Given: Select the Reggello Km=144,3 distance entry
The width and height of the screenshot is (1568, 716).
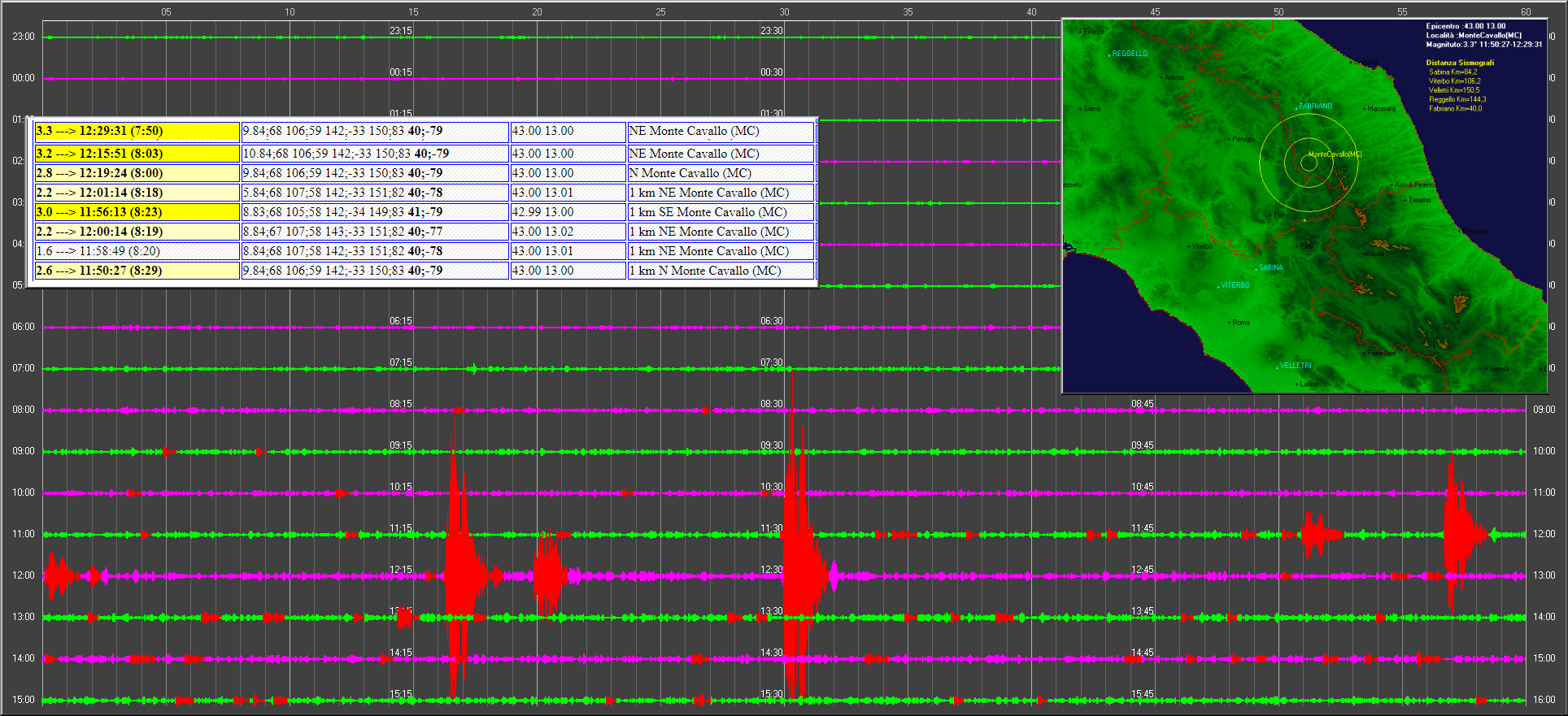Looking at the screenshot, I should [1457, 99].
